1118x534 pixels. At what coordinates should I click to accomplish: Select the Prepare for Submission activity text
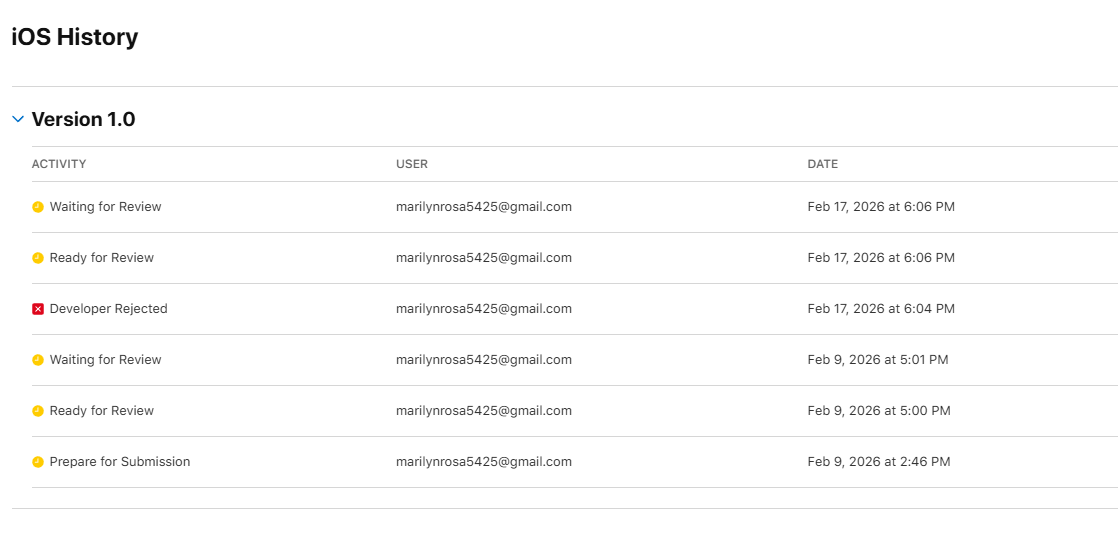pyautogui.click(x=119, y=462)
